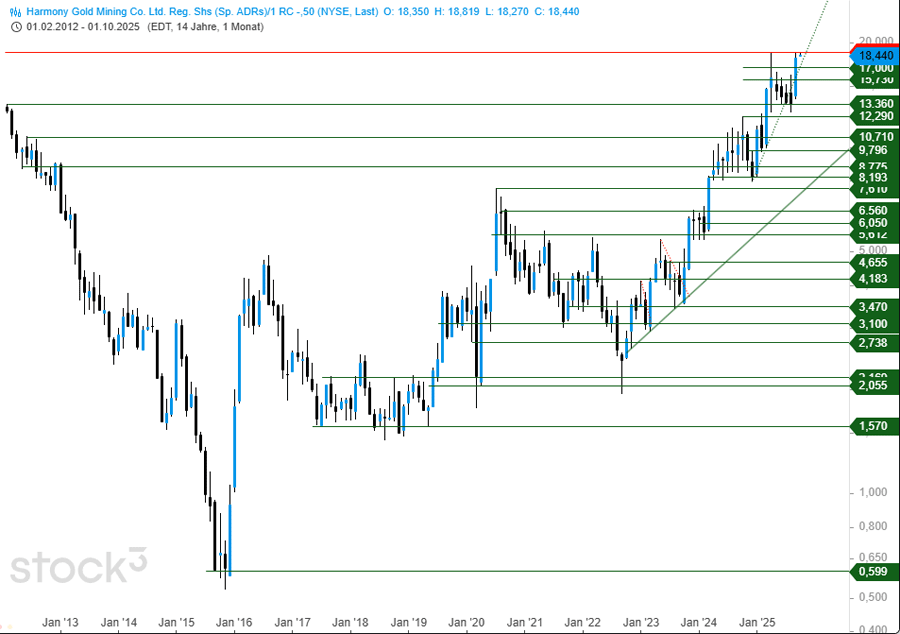The width and height of the screenshot is (900, 634).
Task: Click the 2,055 price level tag
Action: (873, 386)
